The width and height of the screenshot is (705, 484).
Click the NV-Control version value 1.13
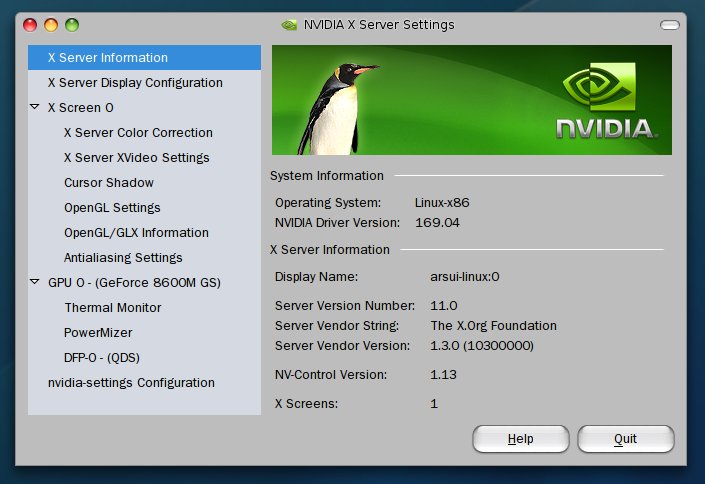pos(443,375)
